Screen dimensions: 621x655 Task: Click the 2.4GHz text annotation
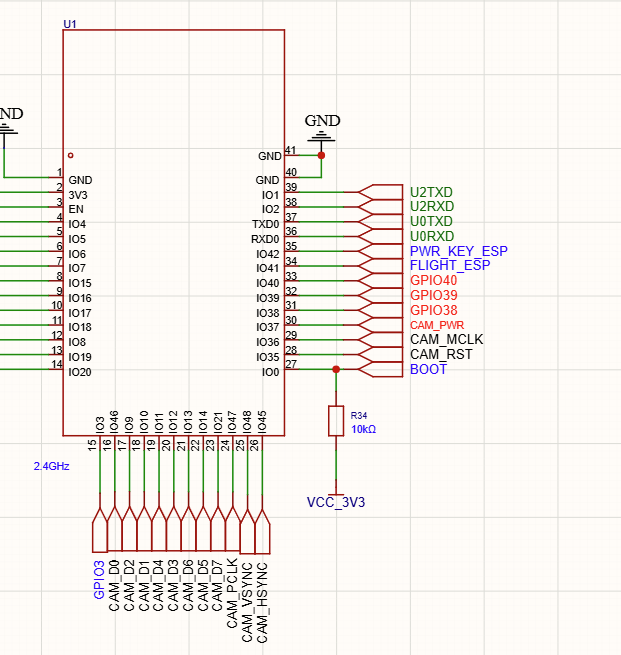click(x=51, y=466)
